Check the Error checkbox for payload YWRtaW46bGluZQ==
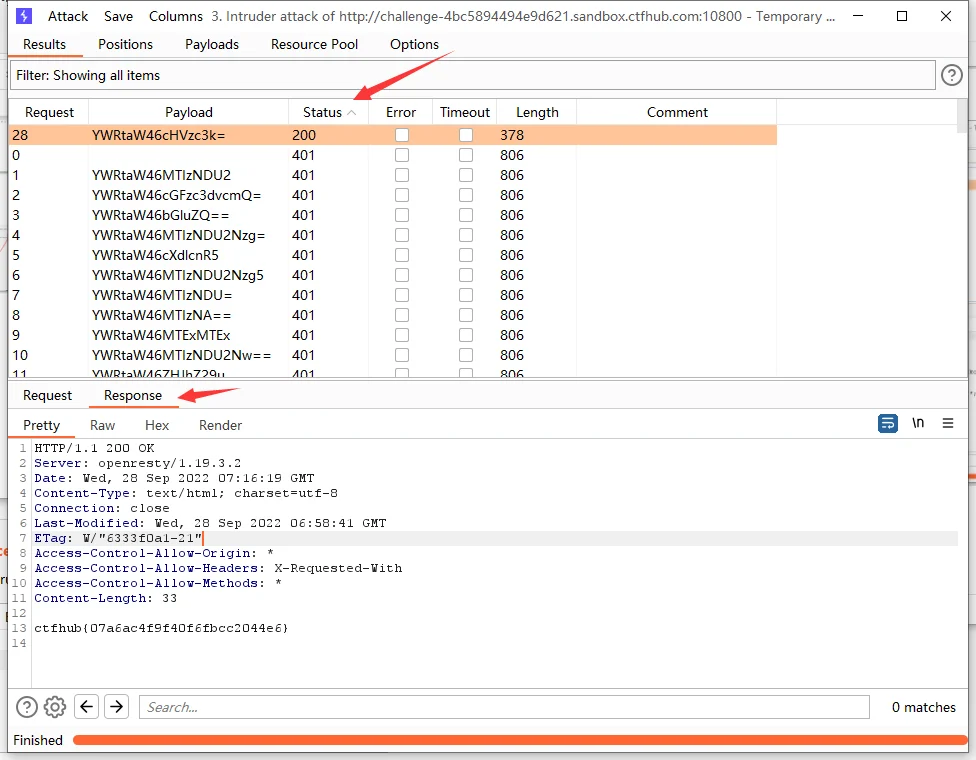The image size is (976, 760). (401, 215)
